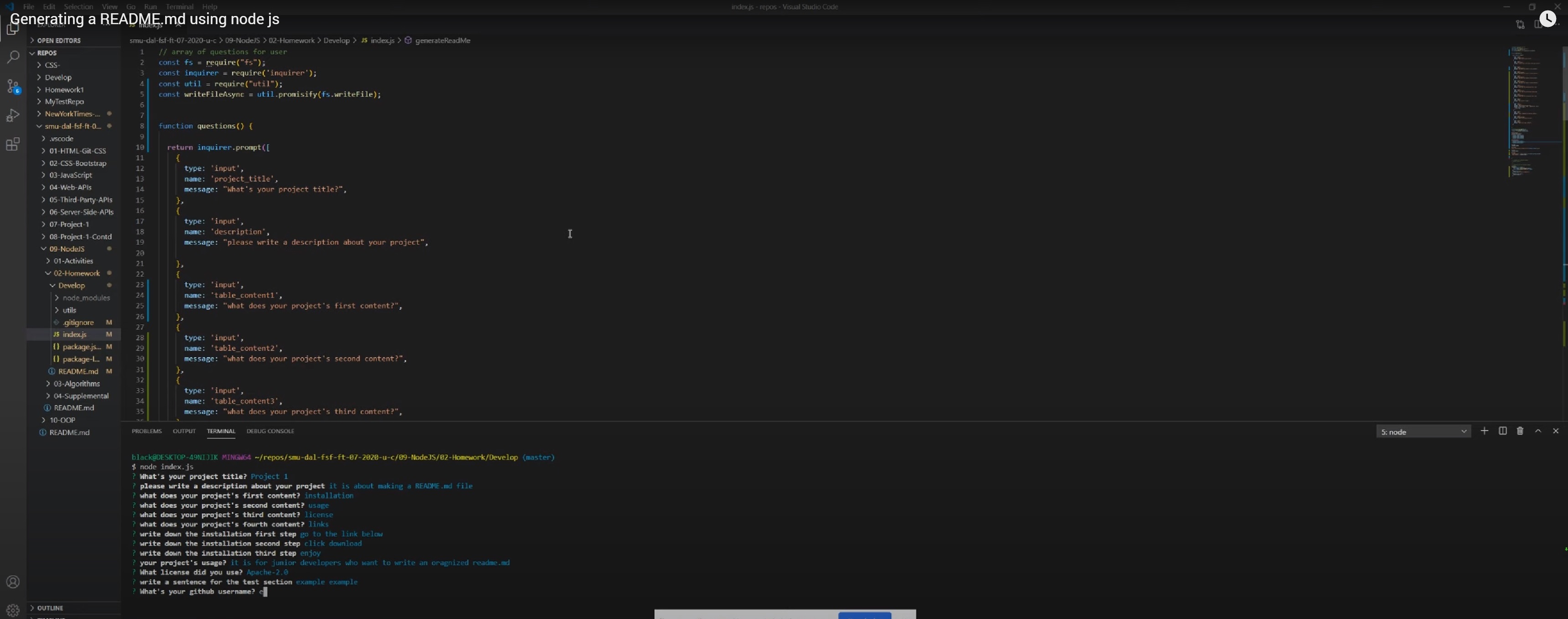
Task: Kill the terminal with trash icon
Action: [1520, 431]
